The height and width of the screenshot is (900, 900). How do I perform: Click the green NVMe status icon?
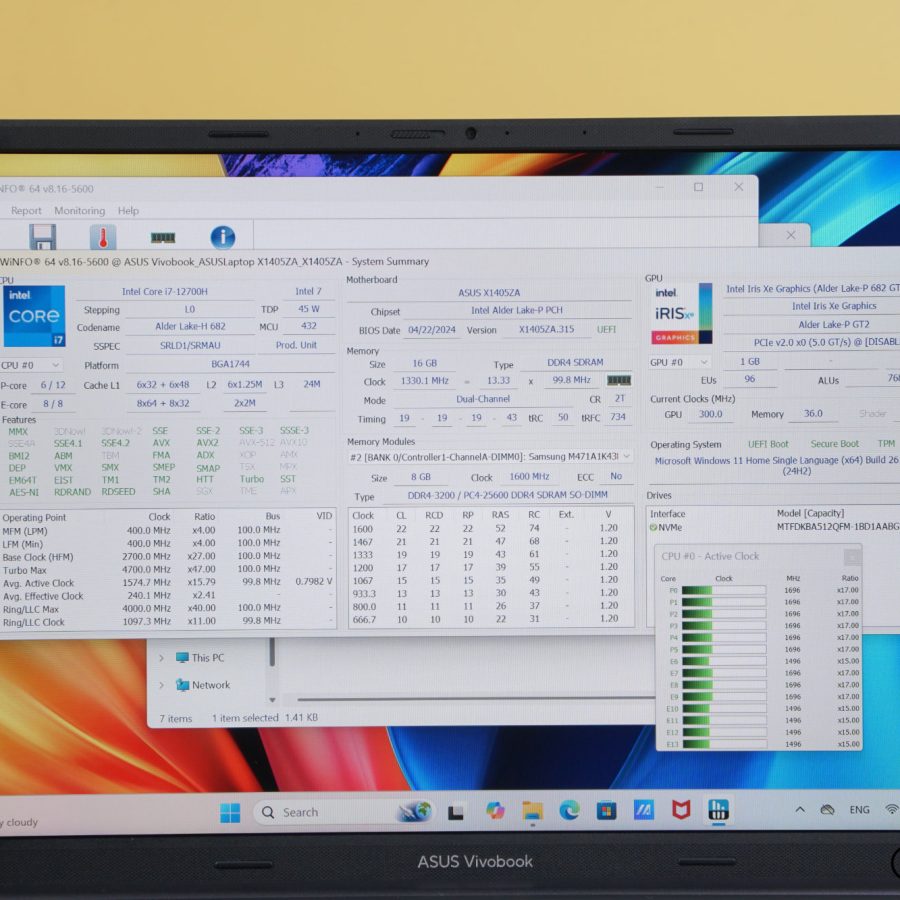click(x=653, y=527)
